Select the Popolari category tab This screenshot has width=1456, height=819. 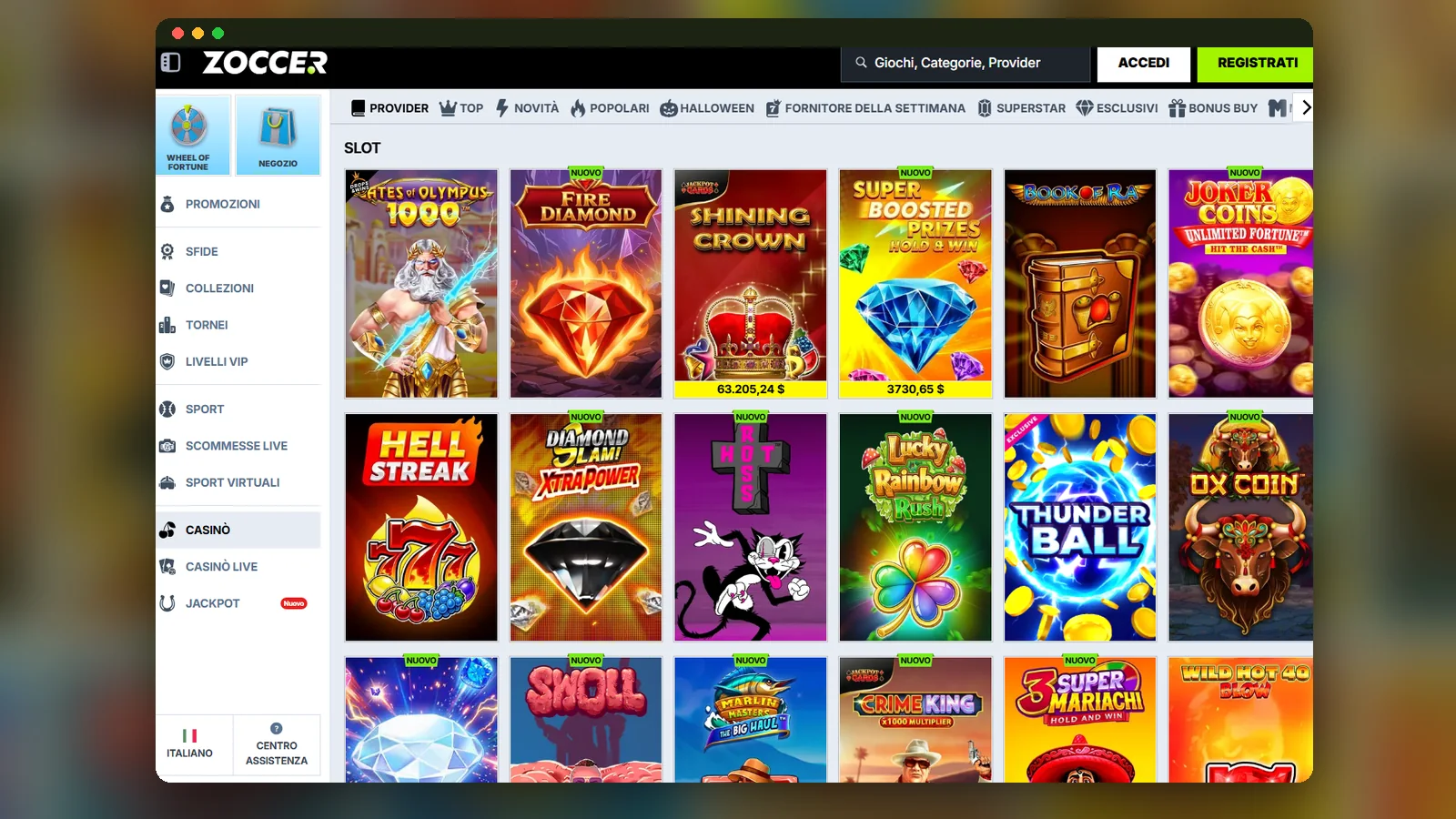tap(610, 108)
